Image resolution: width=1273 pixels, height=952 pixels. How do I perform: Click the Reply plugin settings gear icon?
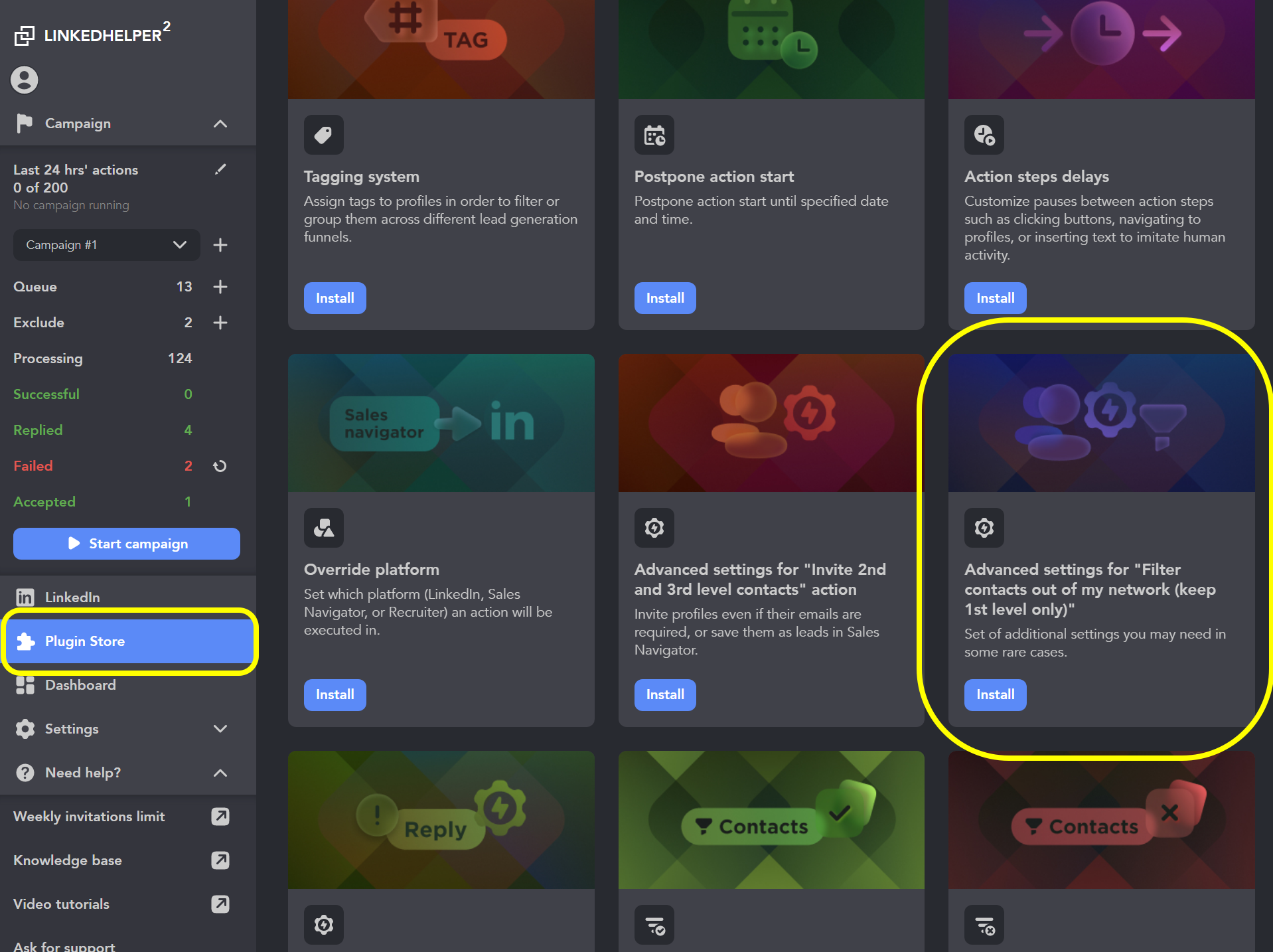pyautogui.click(x=324, y=925)
